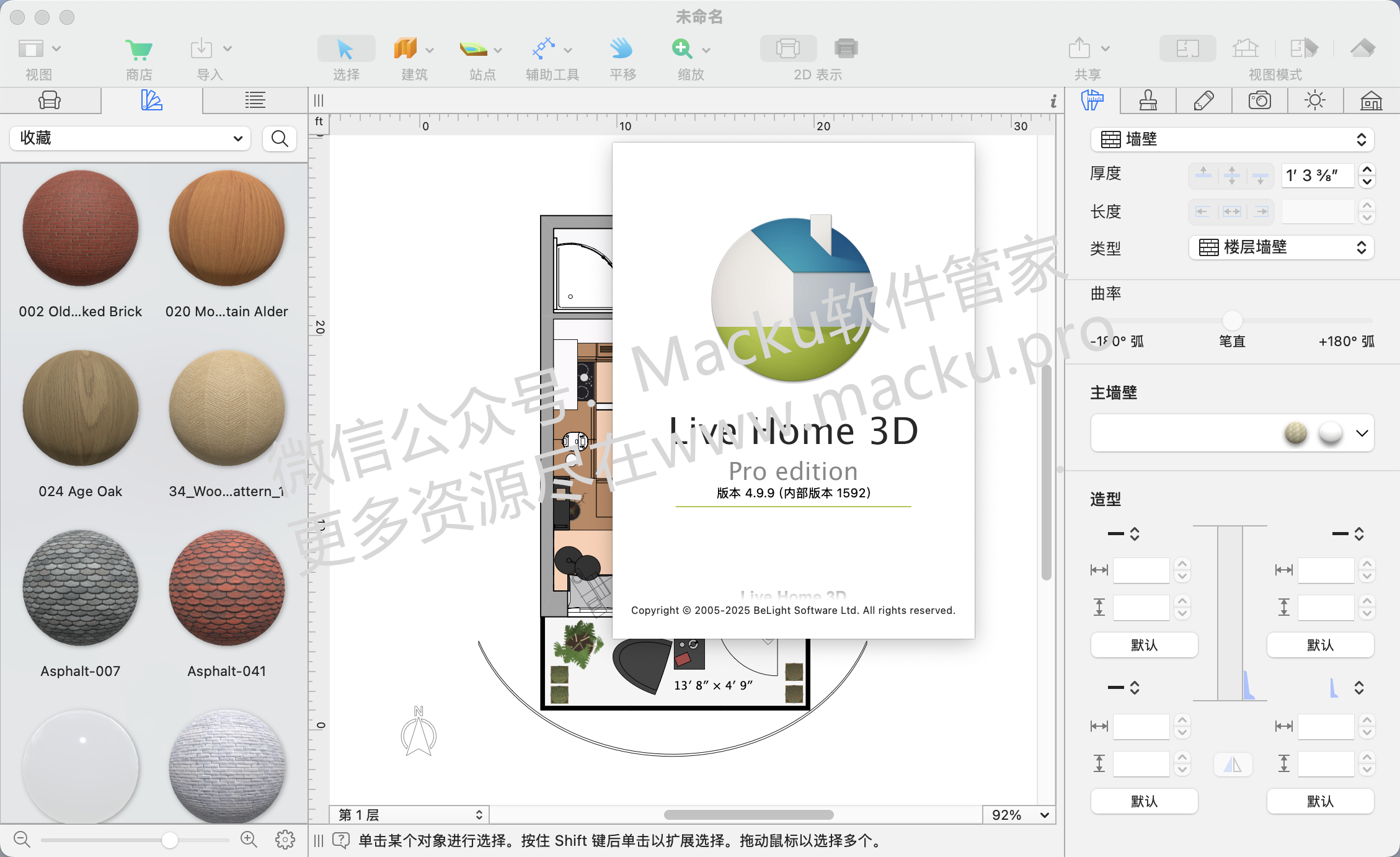Click the top-right 默认 default button
The width and height of the screenshot is (1400, 857).
tap(1321, 645)
